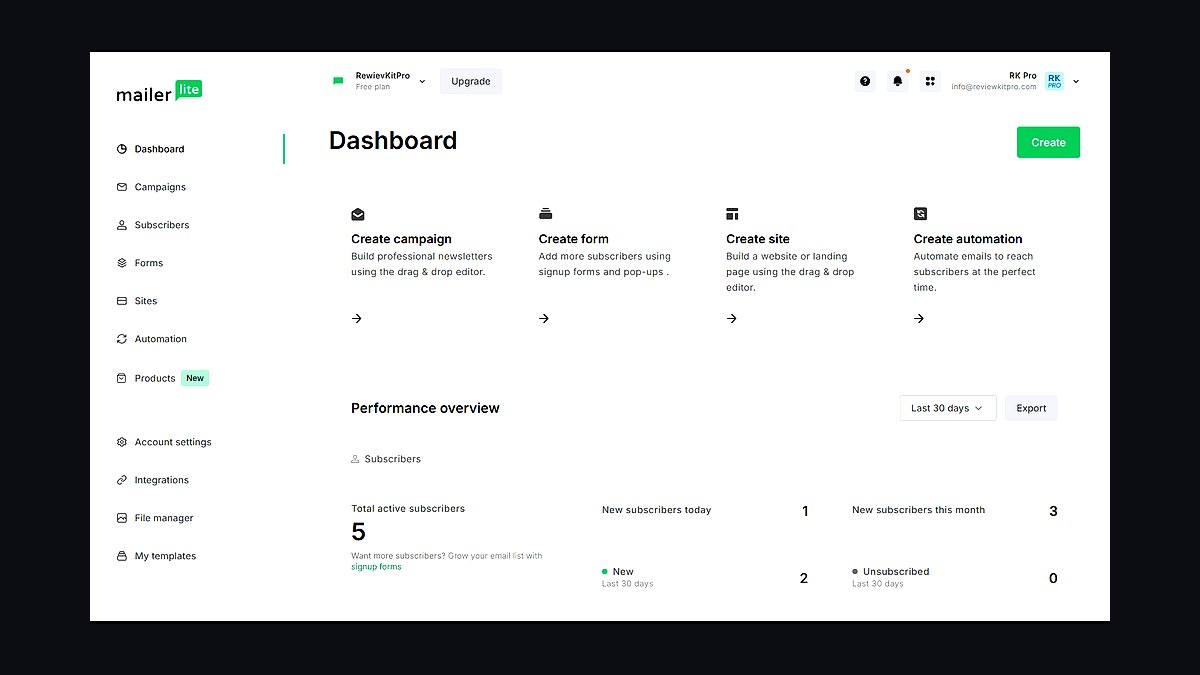Viewport: 1200px width, 675px height.
Task: Expand the RewievKitPro account switcher chevron
Action: click(x=422, y=82)
